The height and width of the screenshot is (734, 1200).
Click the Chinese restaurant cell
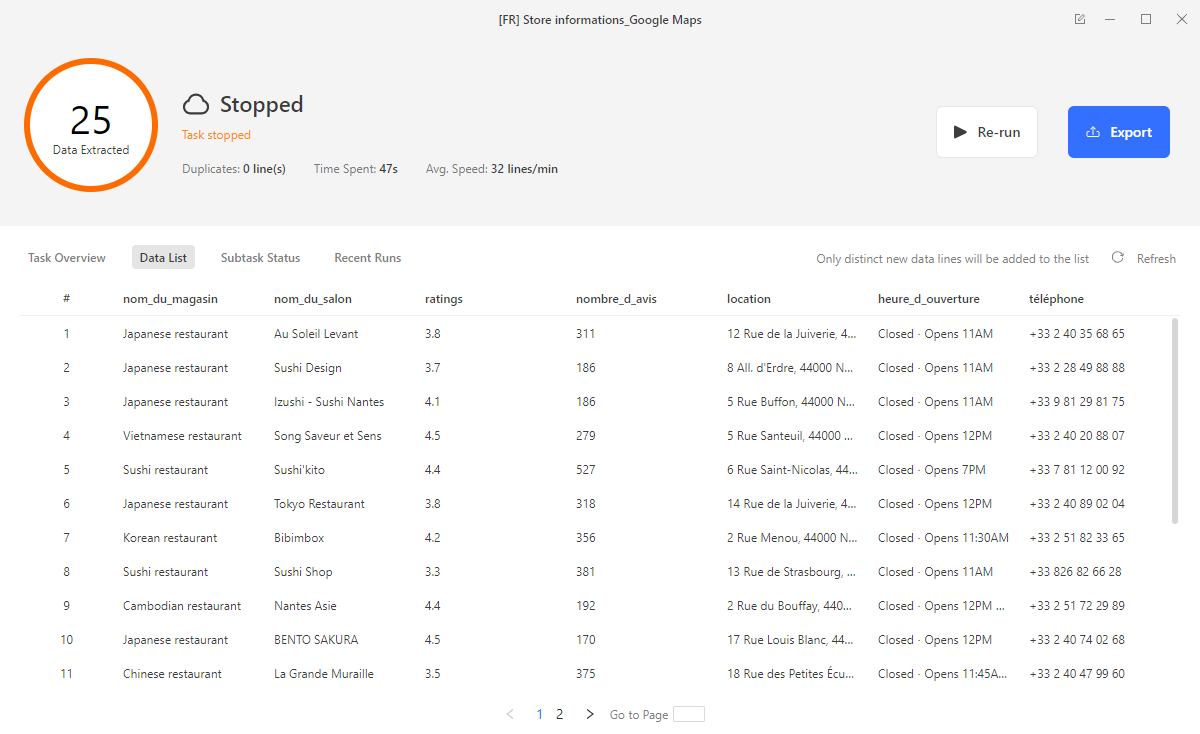point(172,674)
